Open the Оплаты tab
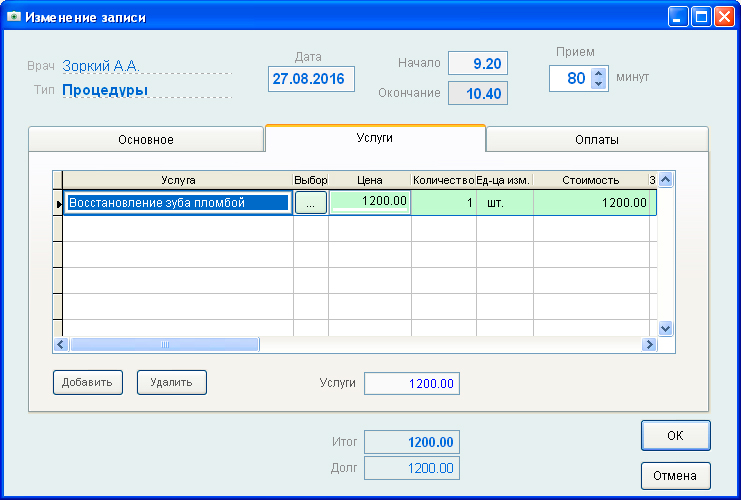Screen dimensions: 741x500 [x=597, y=139]
